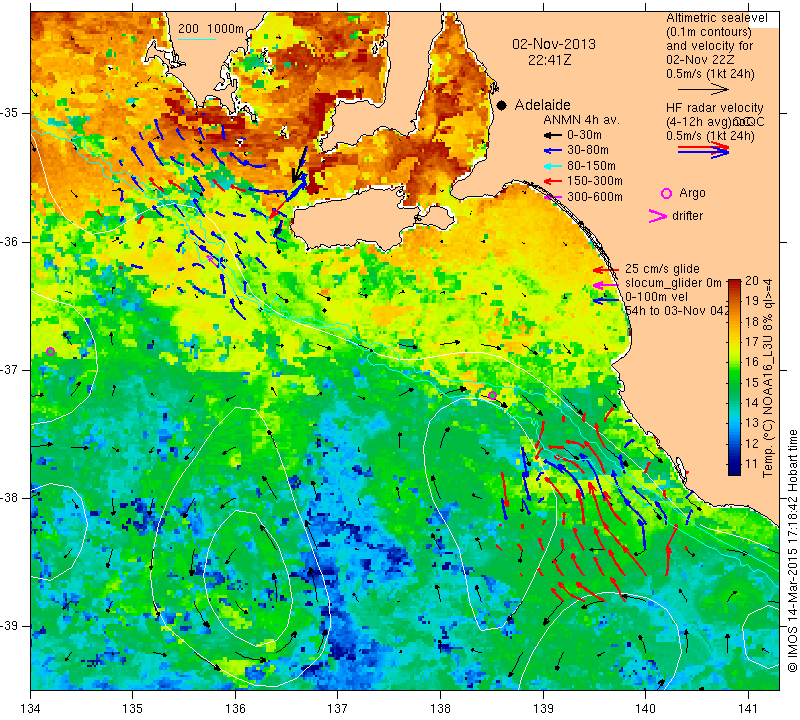Image resolution: width=800 pixels, height=720 pixels.
Task: Click the blue 30-80m ANMN legend arrow
Action: pyautogui.click(x=552, y=151)
